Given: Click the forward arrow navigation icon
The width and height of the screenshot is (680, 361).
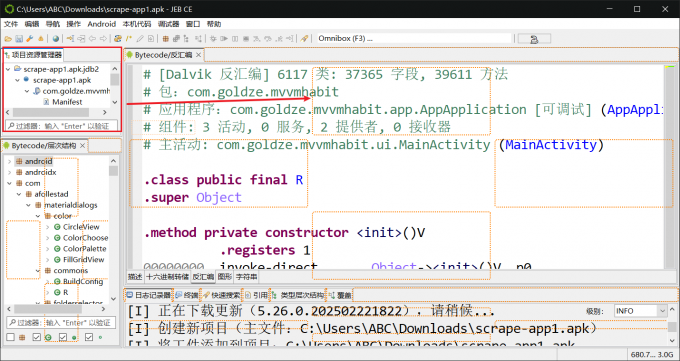Looking at the screenshot, I should [x=103, y=39].
